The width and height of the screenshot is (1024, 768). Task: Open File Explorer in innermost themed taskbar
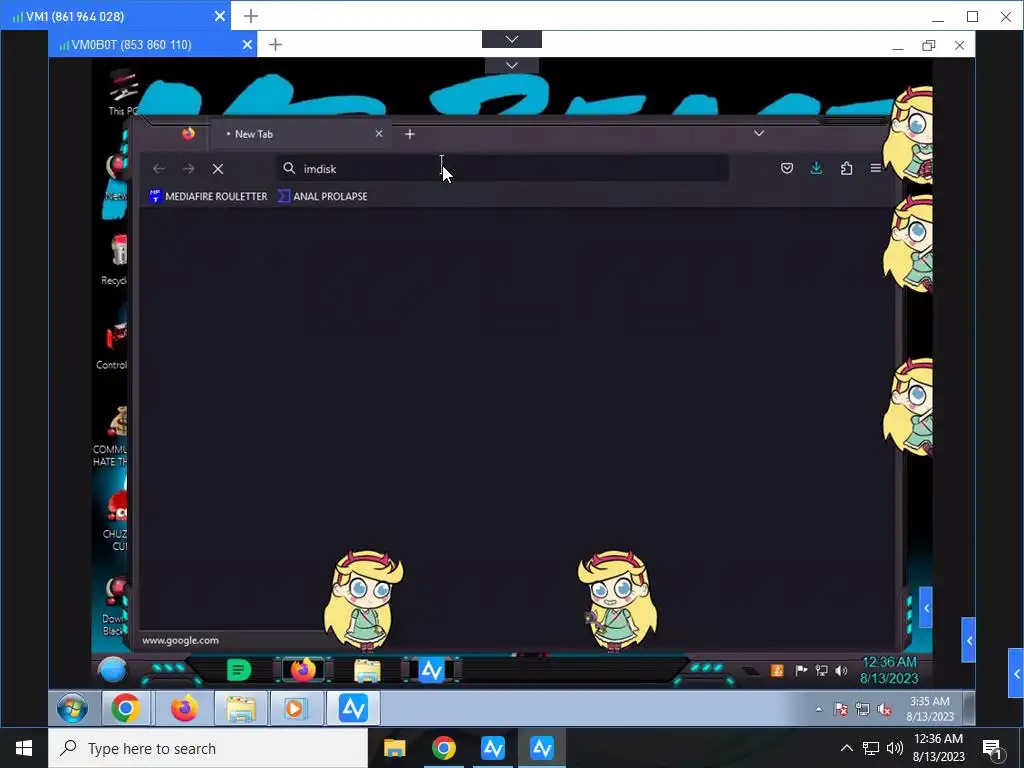coord(367,671)
